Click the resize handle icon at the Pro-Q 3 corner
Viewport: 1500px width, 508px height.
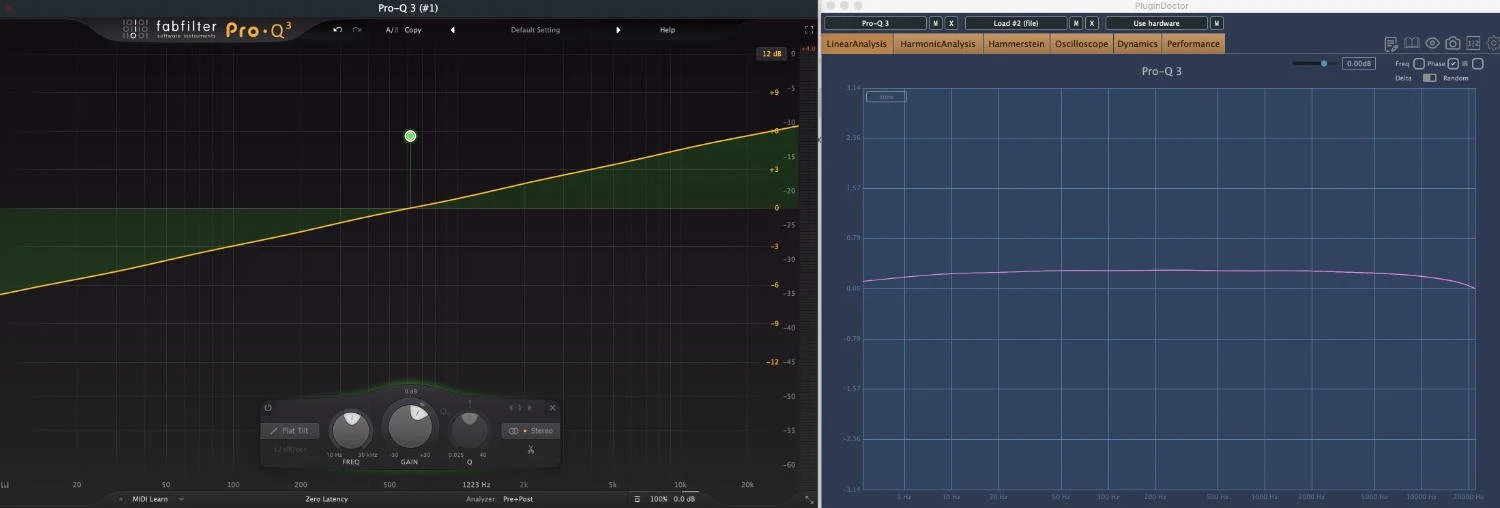(808, 499)
